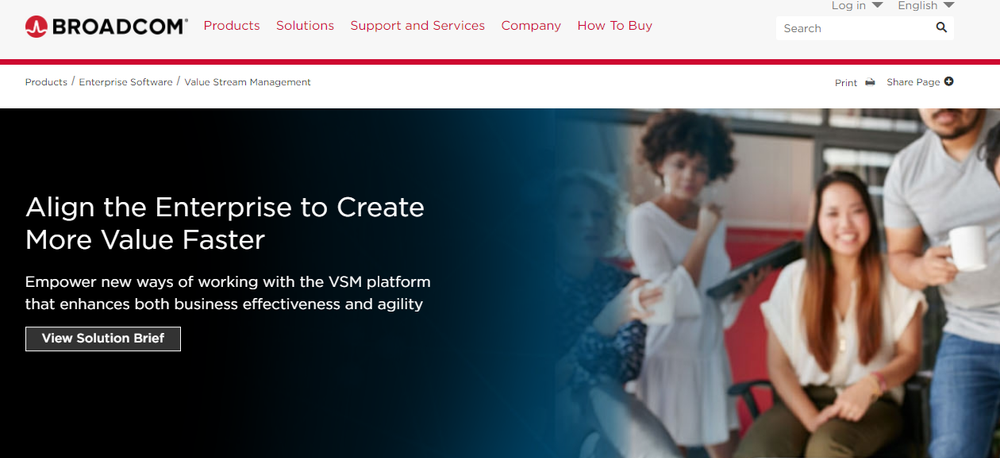Click the Share Page link
The width and height of the screenshot is (1000, 458).
[913, 82]
